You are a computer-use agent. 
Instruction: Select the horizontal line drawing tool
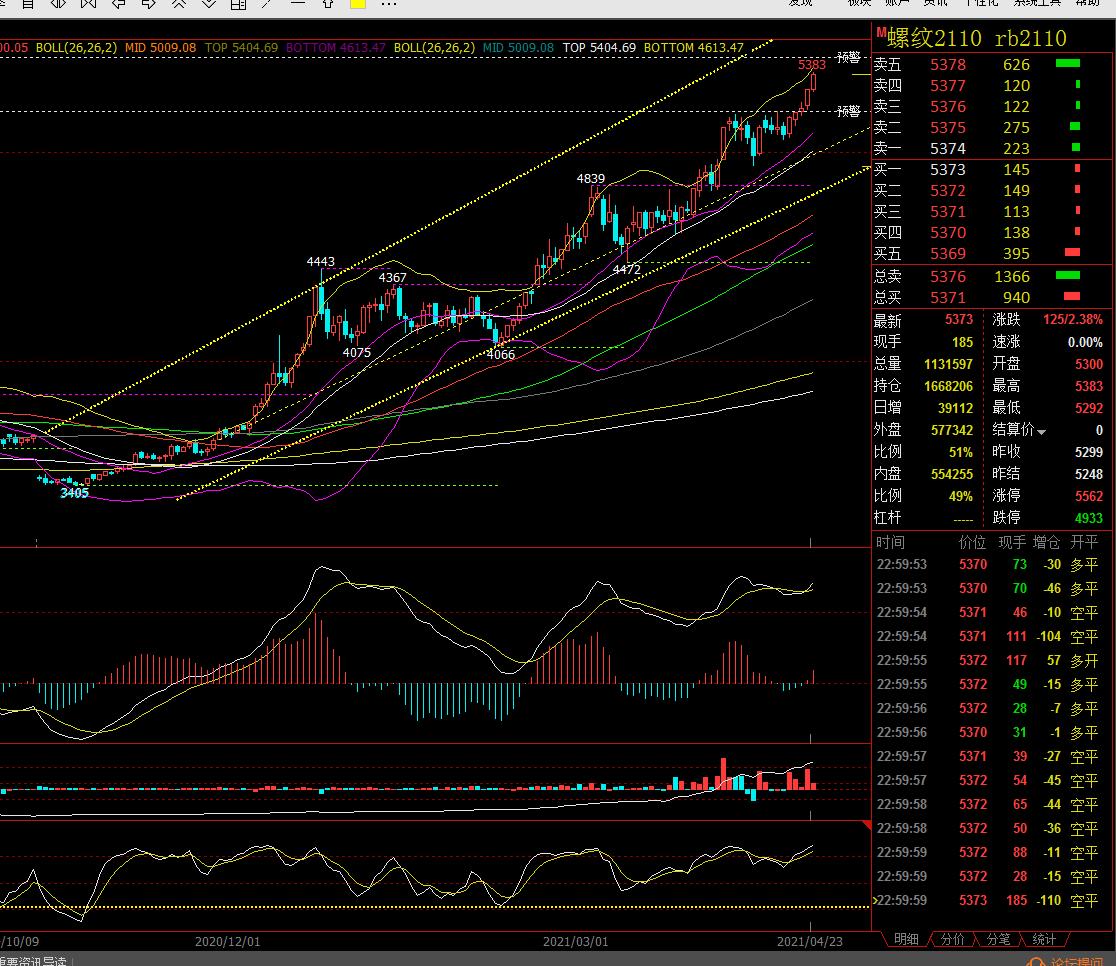(x=298, y=4)
